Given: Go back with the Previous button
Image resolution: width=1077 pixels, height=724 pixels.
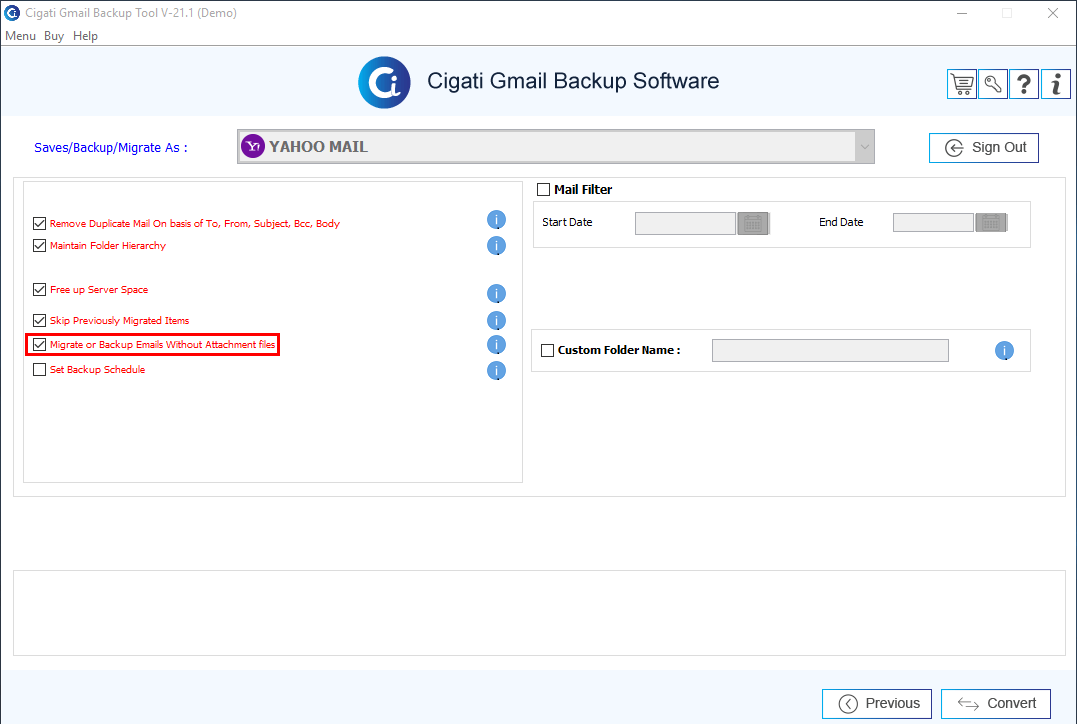Looking at the screenshot, I should pos(877,703).
